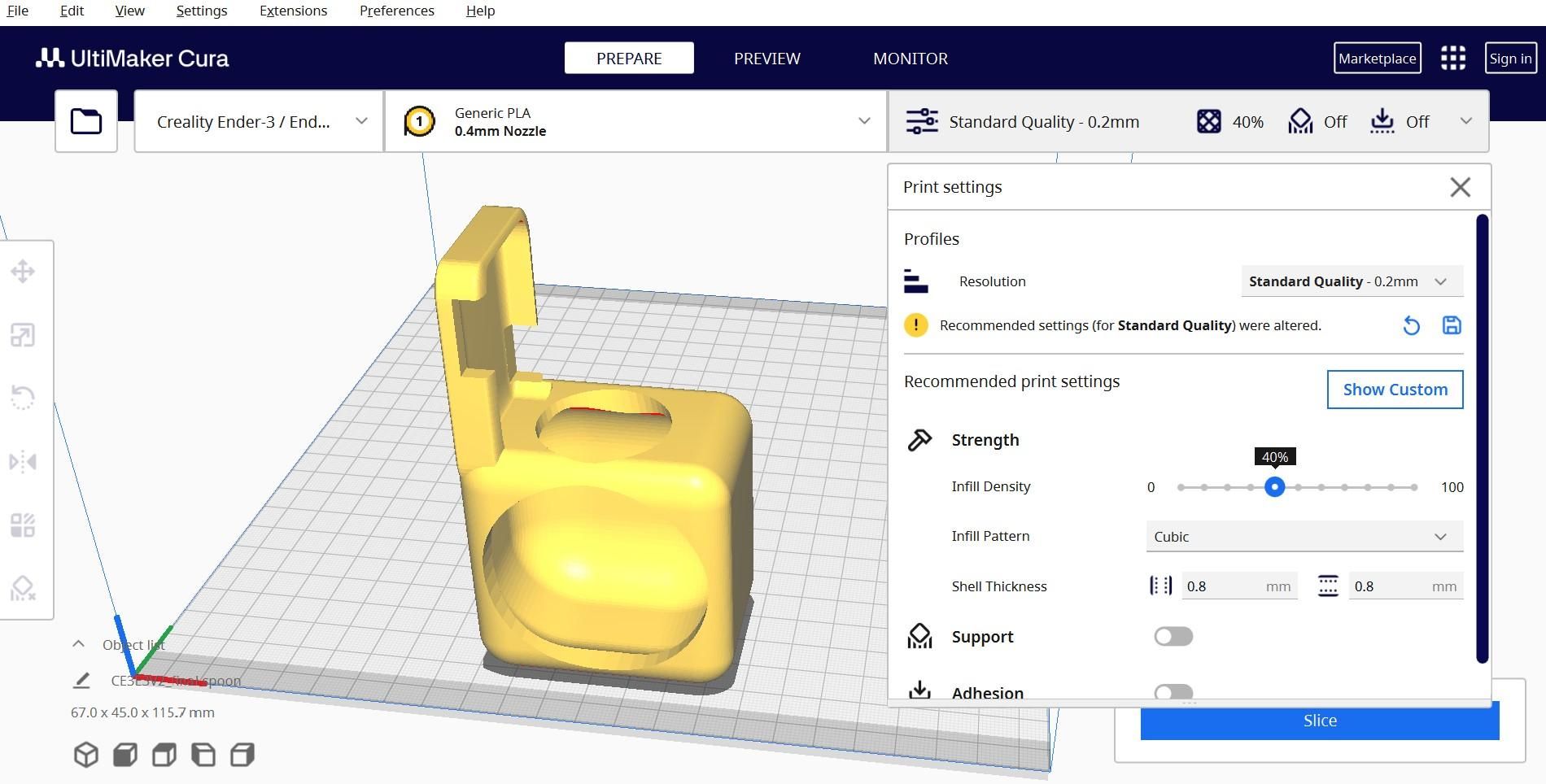The height and width of the screenshot is (784, 1546).
Task: Click the pencil icon beside the model name
Action: coord(81,680)
